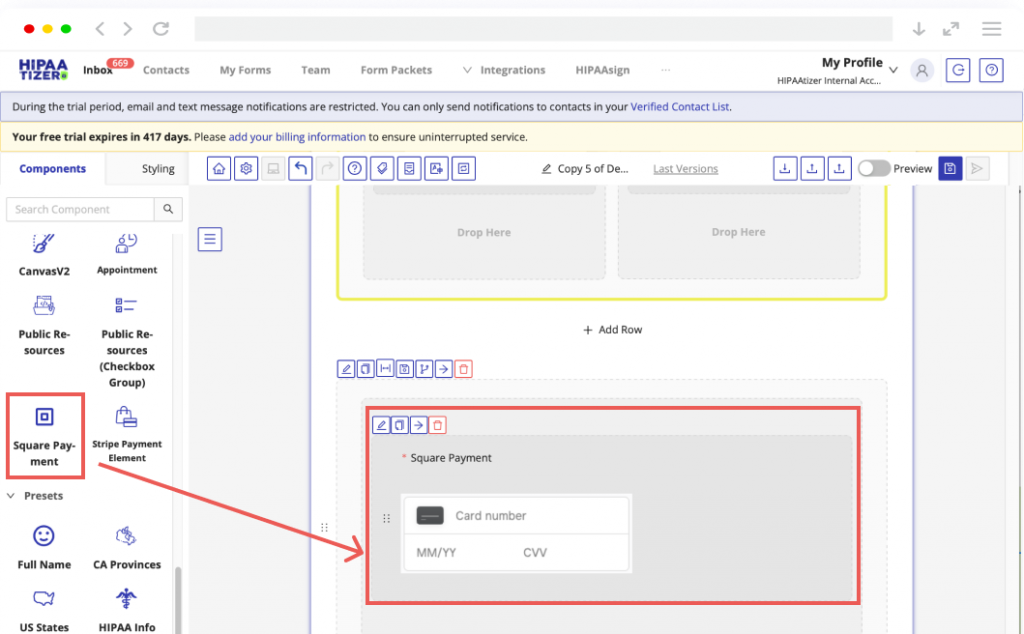Viewport: 1024px width, 634px height.
Task: Navigate to Team
Action: pos(315,70)
